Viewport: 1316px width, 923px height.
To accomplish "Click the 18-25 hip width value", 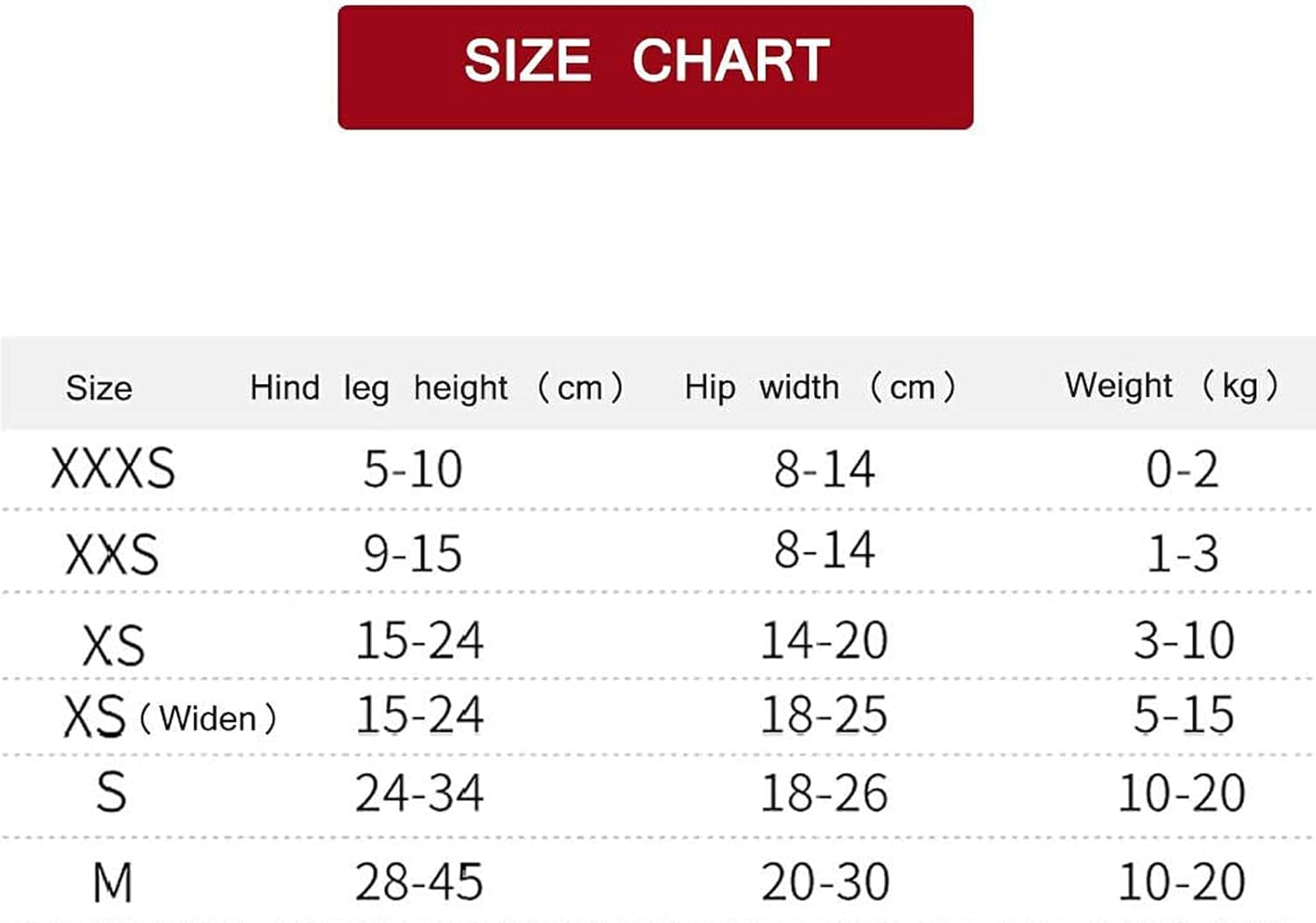I will click(x=824, y=715).
